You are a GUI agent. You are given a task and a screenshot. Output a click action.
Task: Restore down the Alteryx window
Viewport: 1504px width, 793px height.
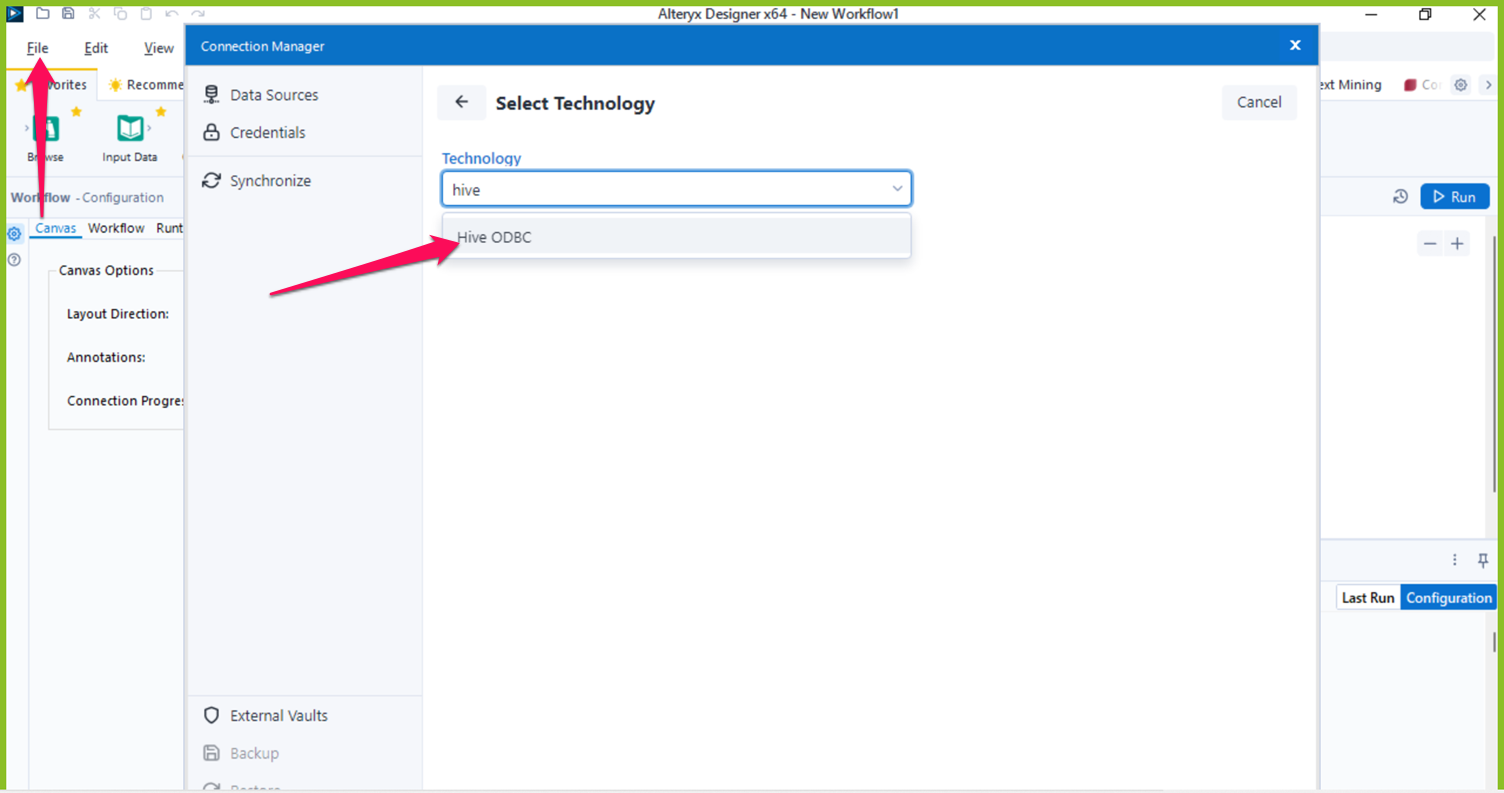coord(1425,14)
